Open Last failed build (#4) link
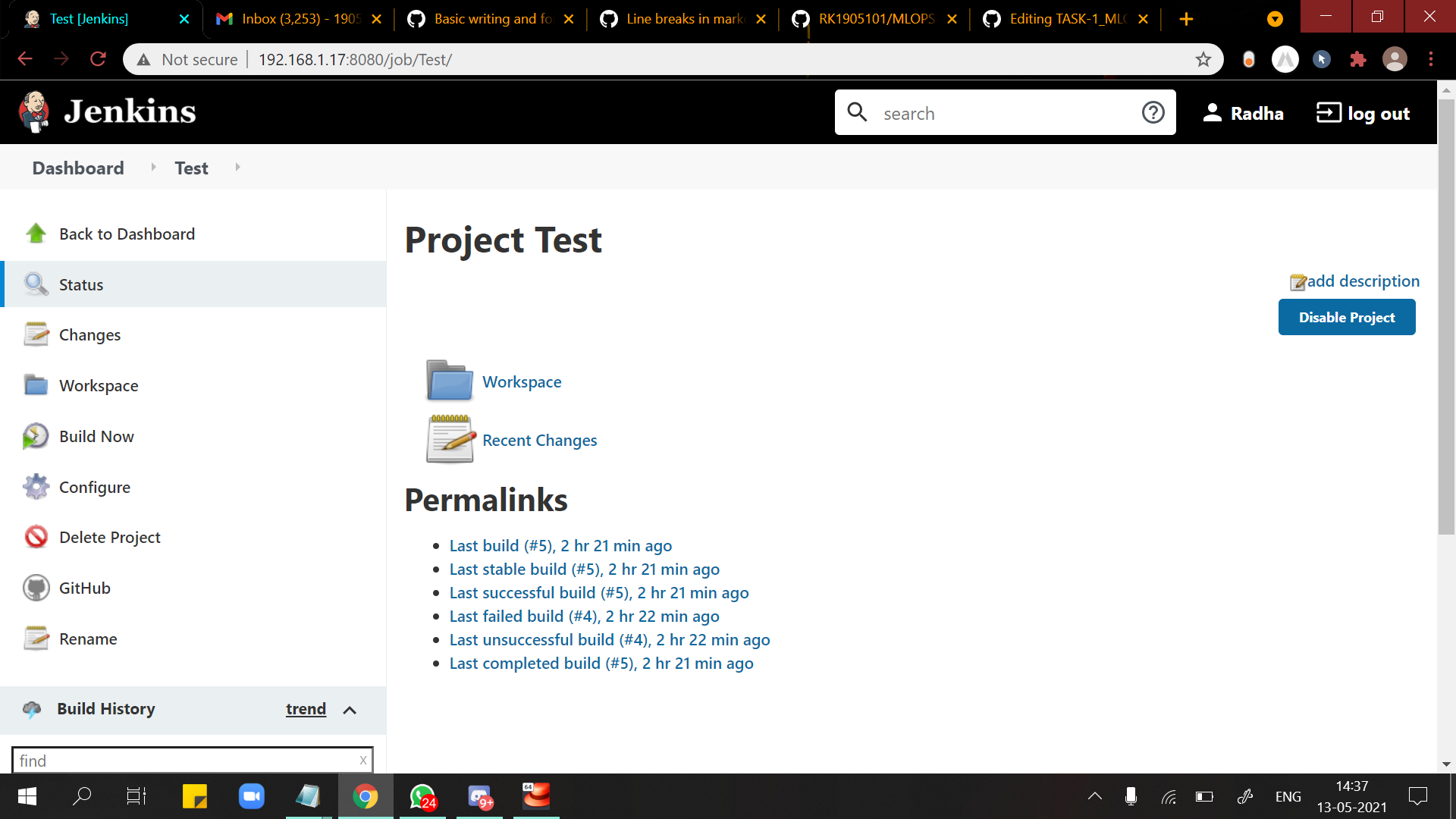1456x819 pixels. point(584,617)
